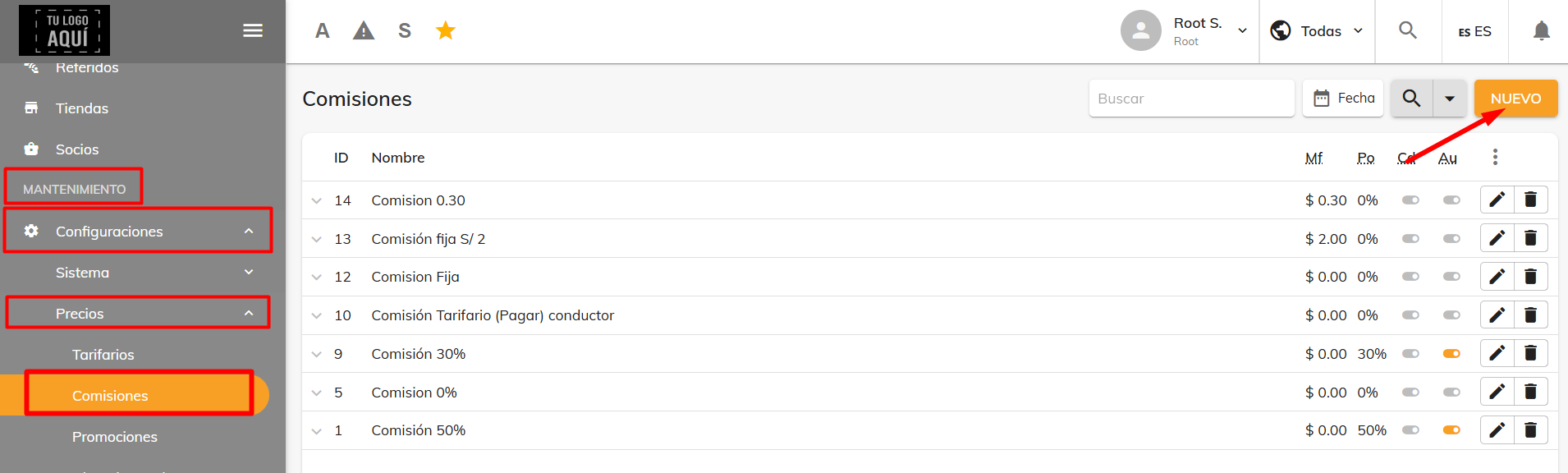The width and height of the screenshot is (1568, 473).
Task: Toggle Au switch for Comisión 50%
Action: pos(1451,430)
